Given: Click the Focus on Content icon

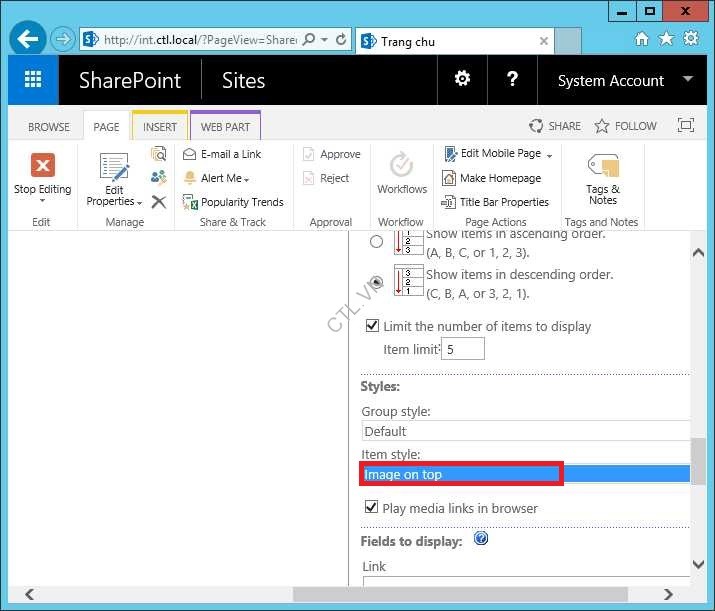Looking at the screenshot, I should [x=685, y=126].
